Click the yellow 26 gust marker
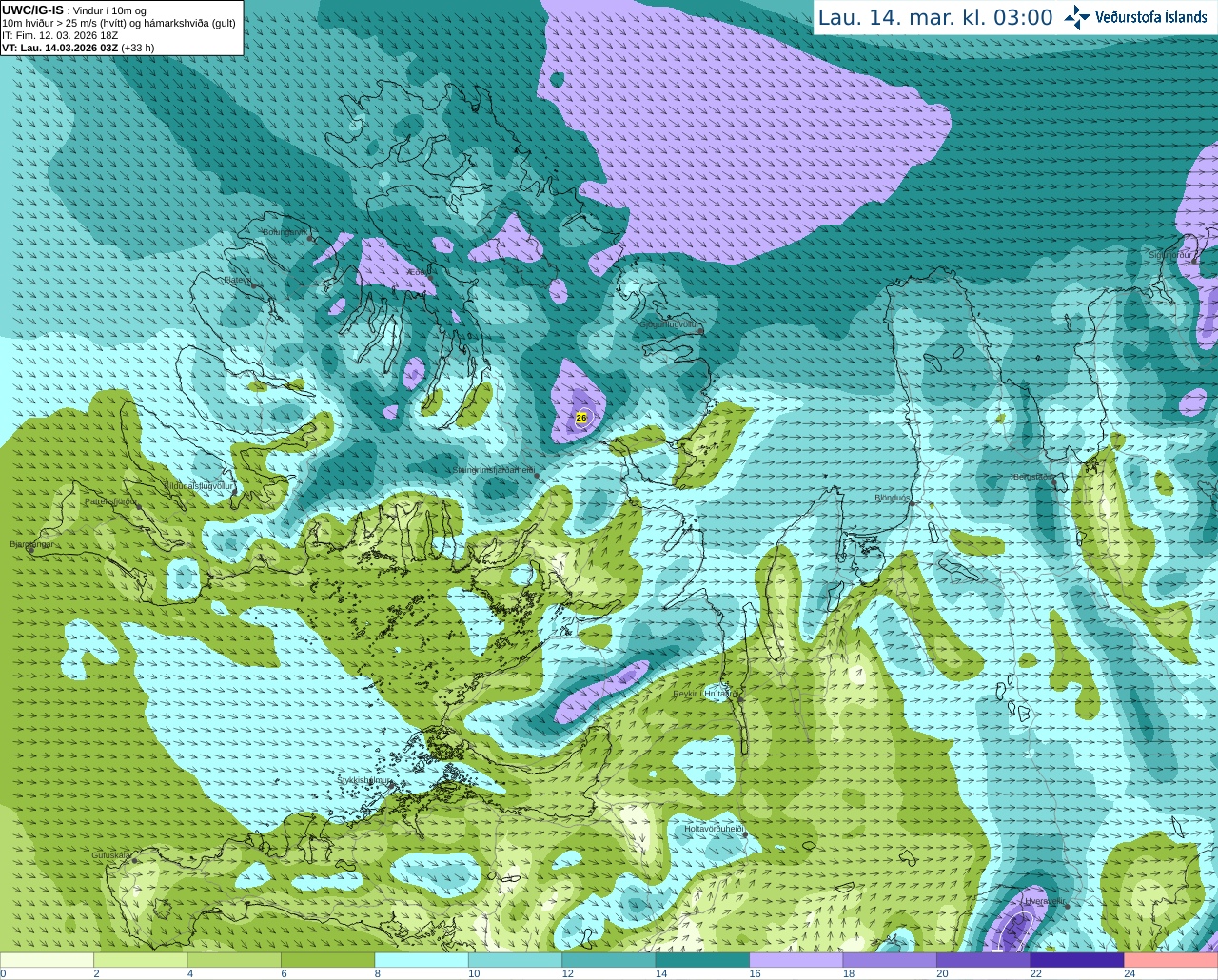The image size is (1218, 980). pos(581,418)
